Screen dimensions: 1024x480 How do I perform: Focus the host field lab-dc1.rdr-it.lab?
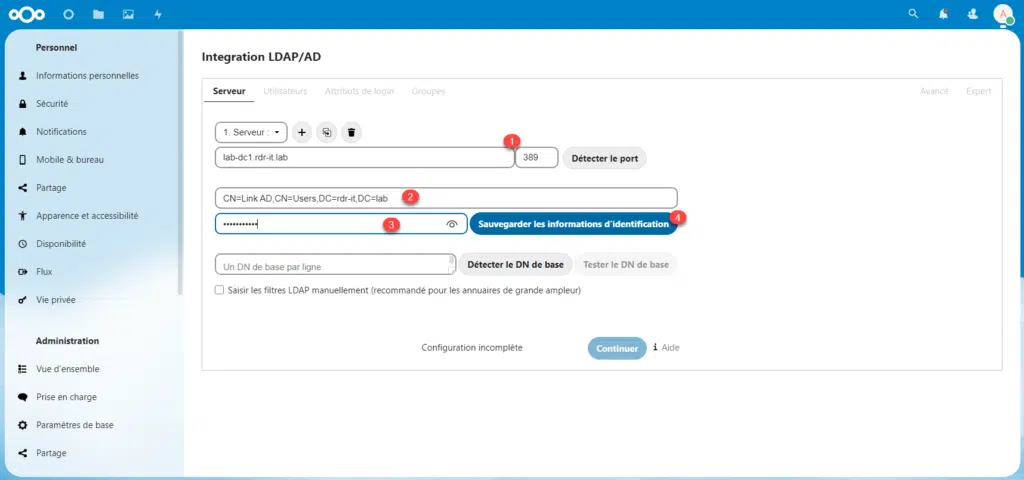[x=364, y=157]
